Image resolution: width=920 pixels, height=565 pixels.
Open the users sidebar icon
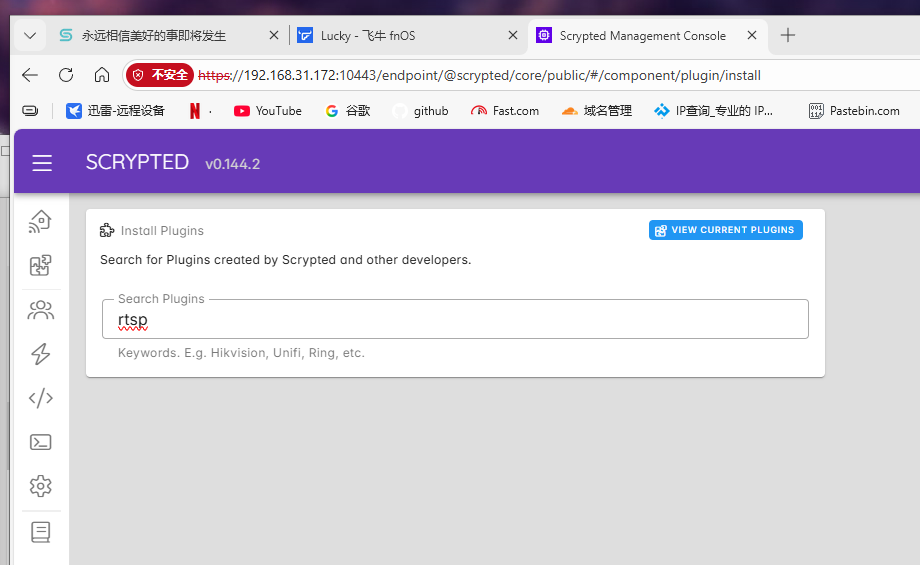tap(40, 310)
